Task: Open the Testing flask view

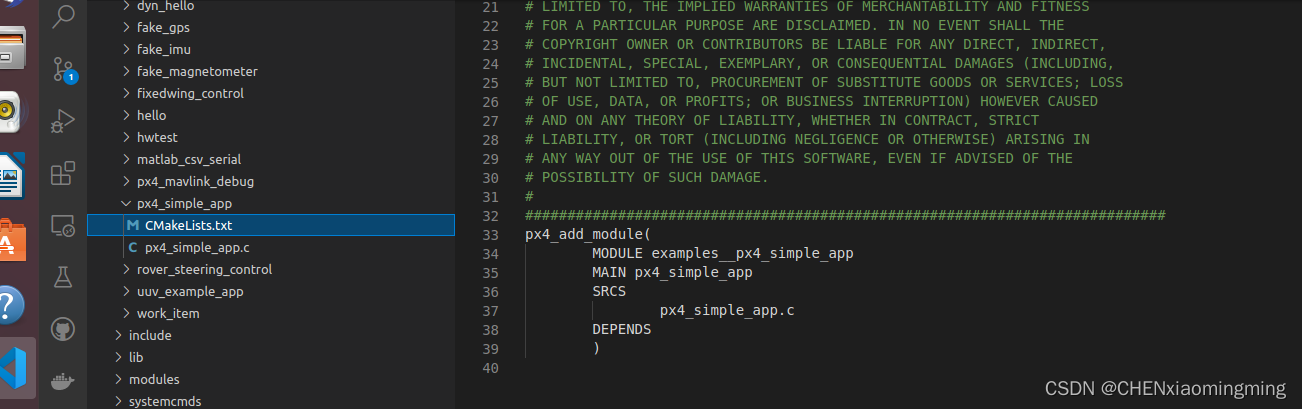Action: (x=63, y=277)
